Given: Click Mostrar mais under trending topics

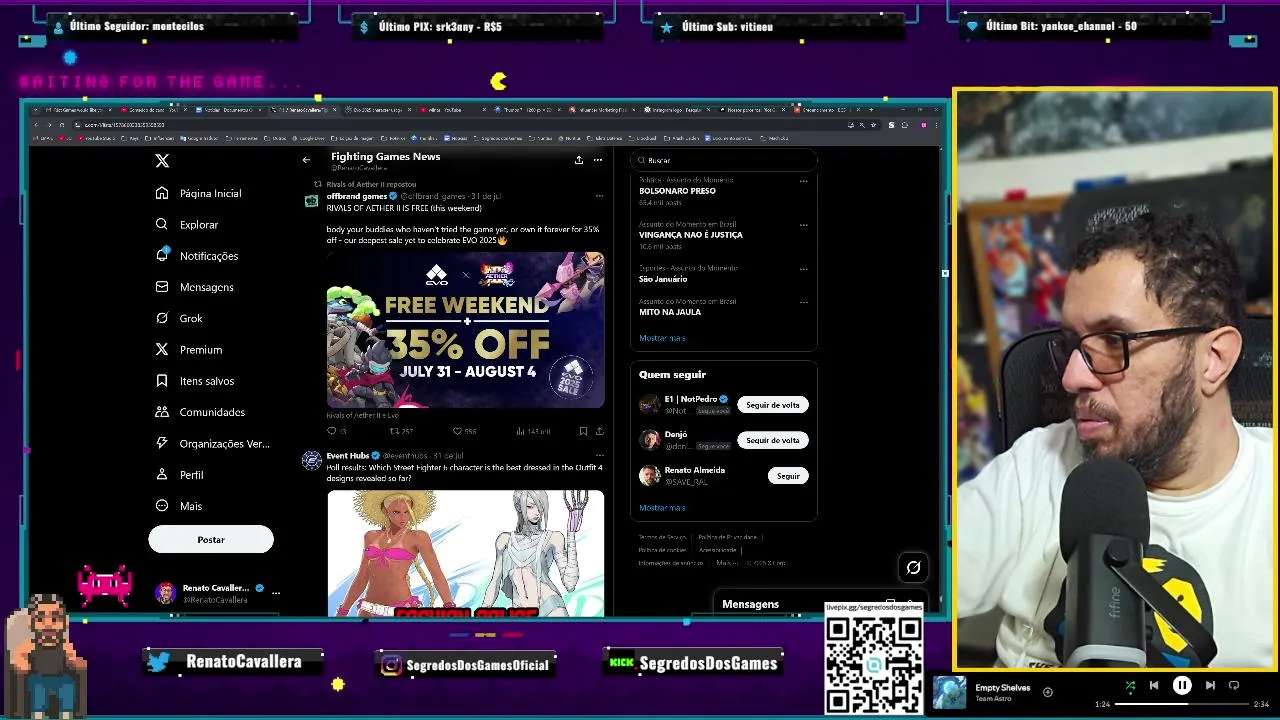Looking at the screenshot, I should click(x=662, y=338).
